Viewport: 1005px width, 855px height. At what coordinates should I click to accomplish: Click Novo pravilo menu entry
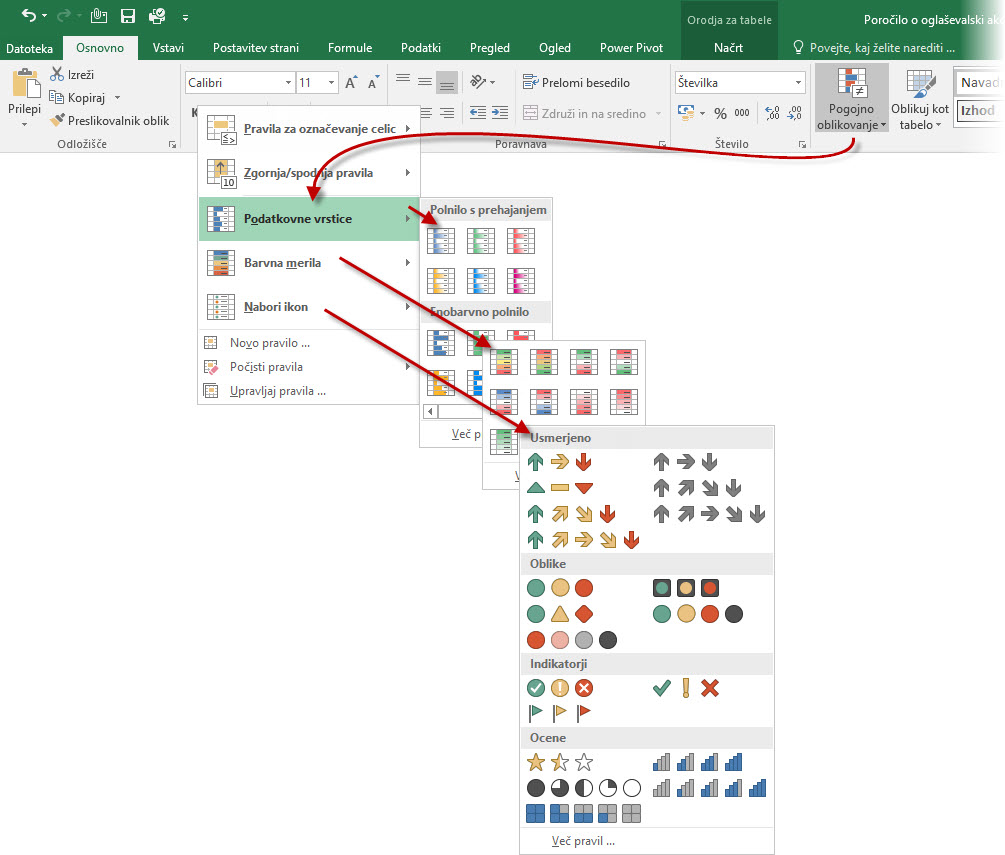click(x=309, y=343)
